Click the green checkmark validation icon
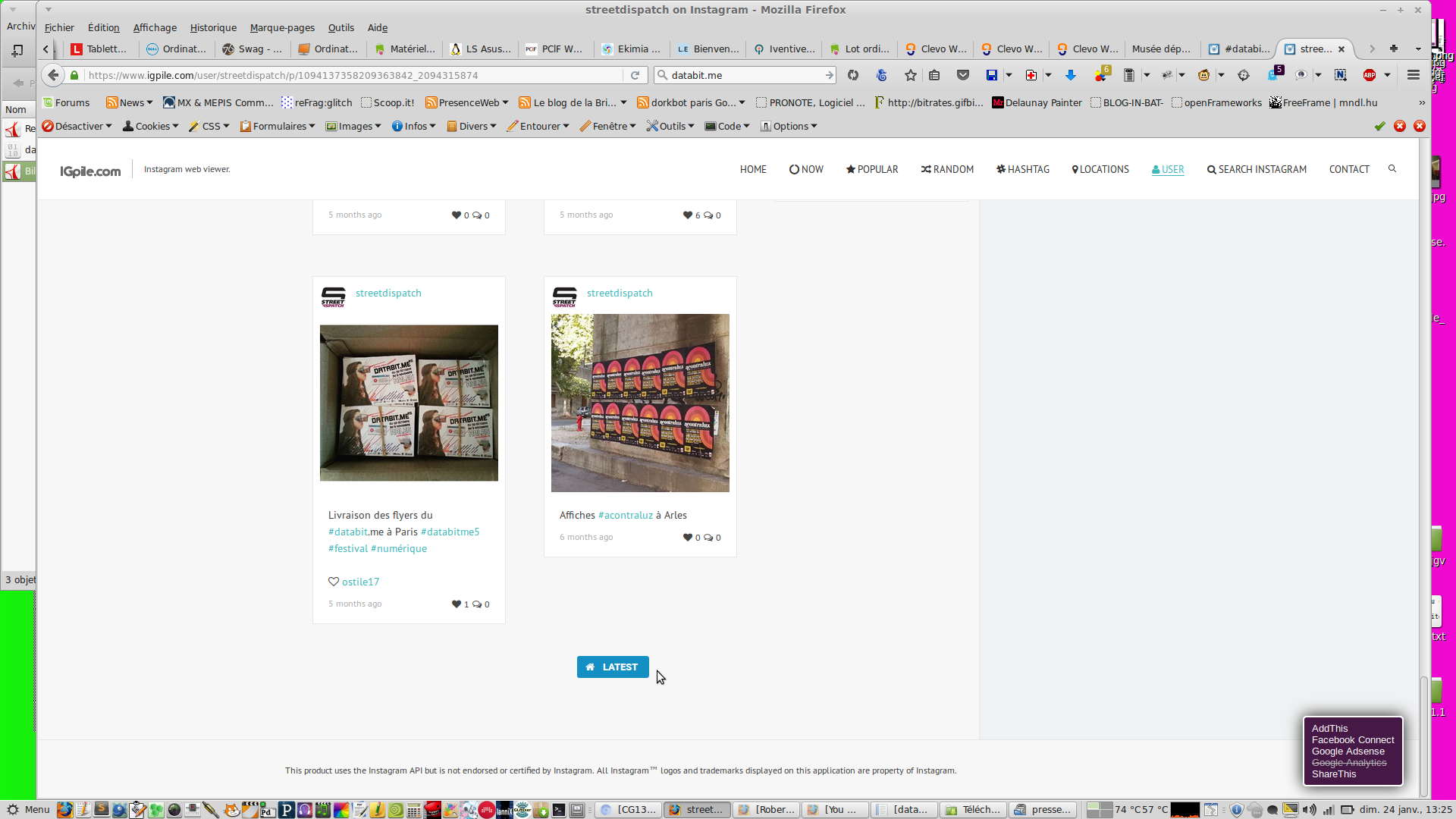 [x=1380, y=126]
